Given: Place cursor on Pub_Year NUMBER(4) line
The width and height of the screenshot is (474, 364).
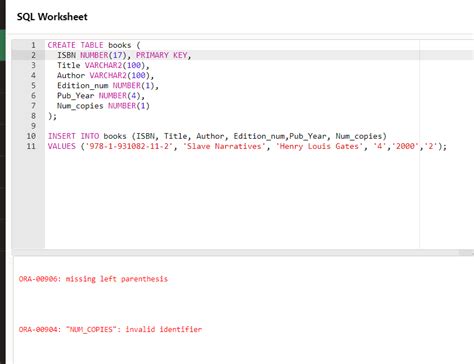Looking at the screenshot, I should 101,96.
